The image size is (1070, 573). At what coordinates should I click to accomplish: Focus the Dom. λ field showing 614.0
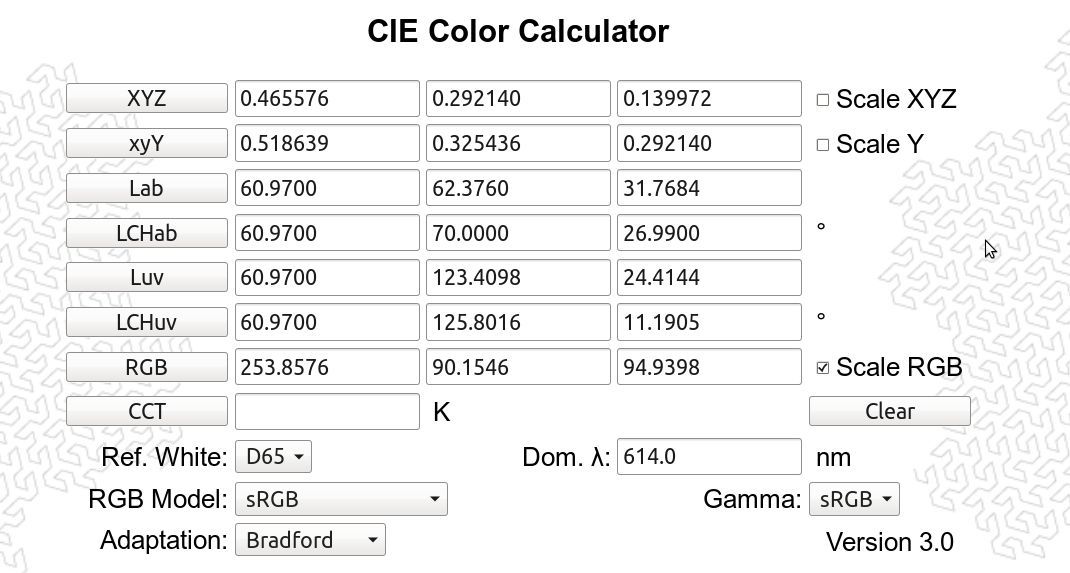pyautogui.click(x=709, y=456)
